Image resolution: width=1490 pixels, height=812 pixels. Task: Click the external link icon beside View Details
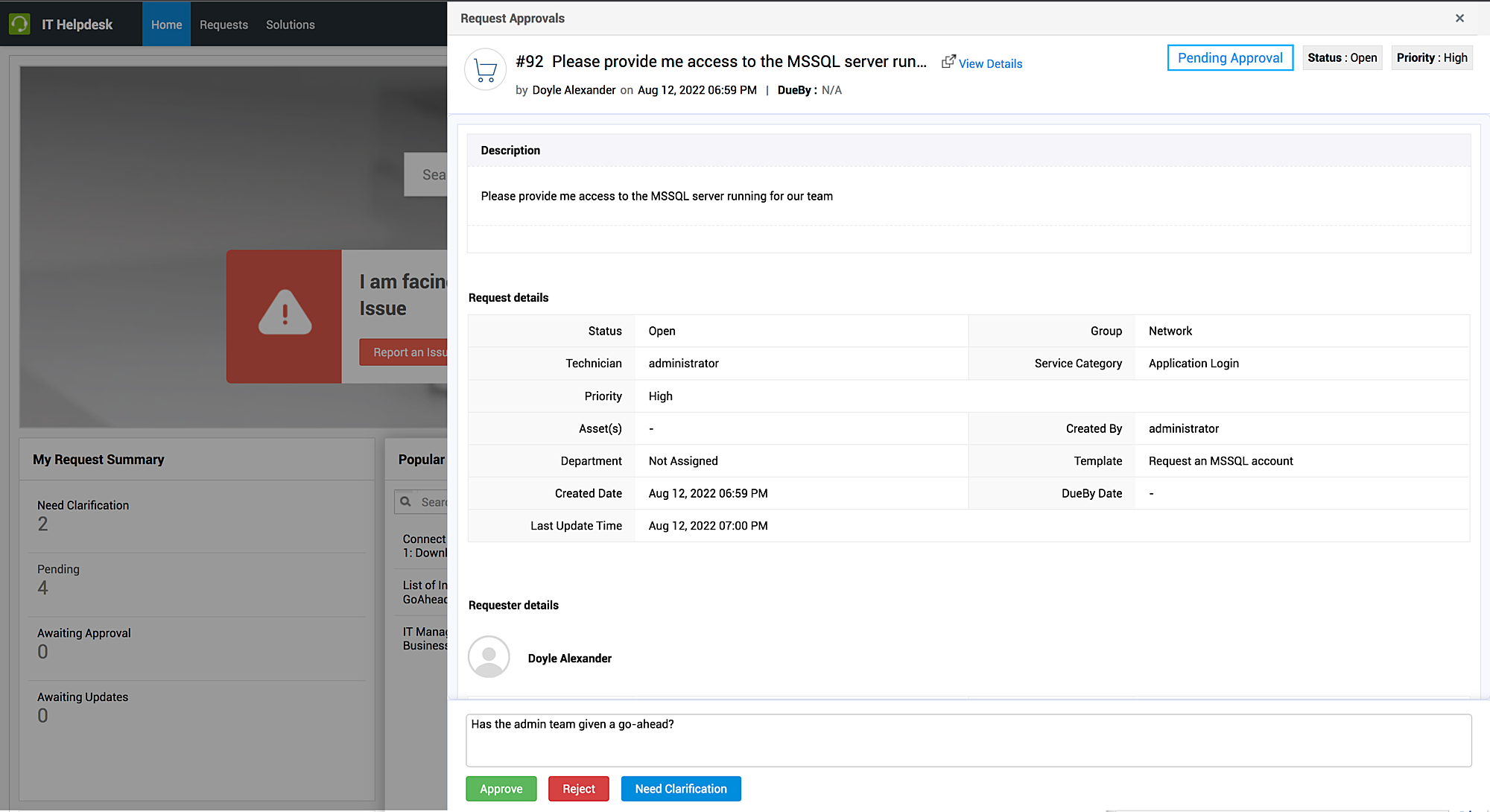[x=948, y=62]
